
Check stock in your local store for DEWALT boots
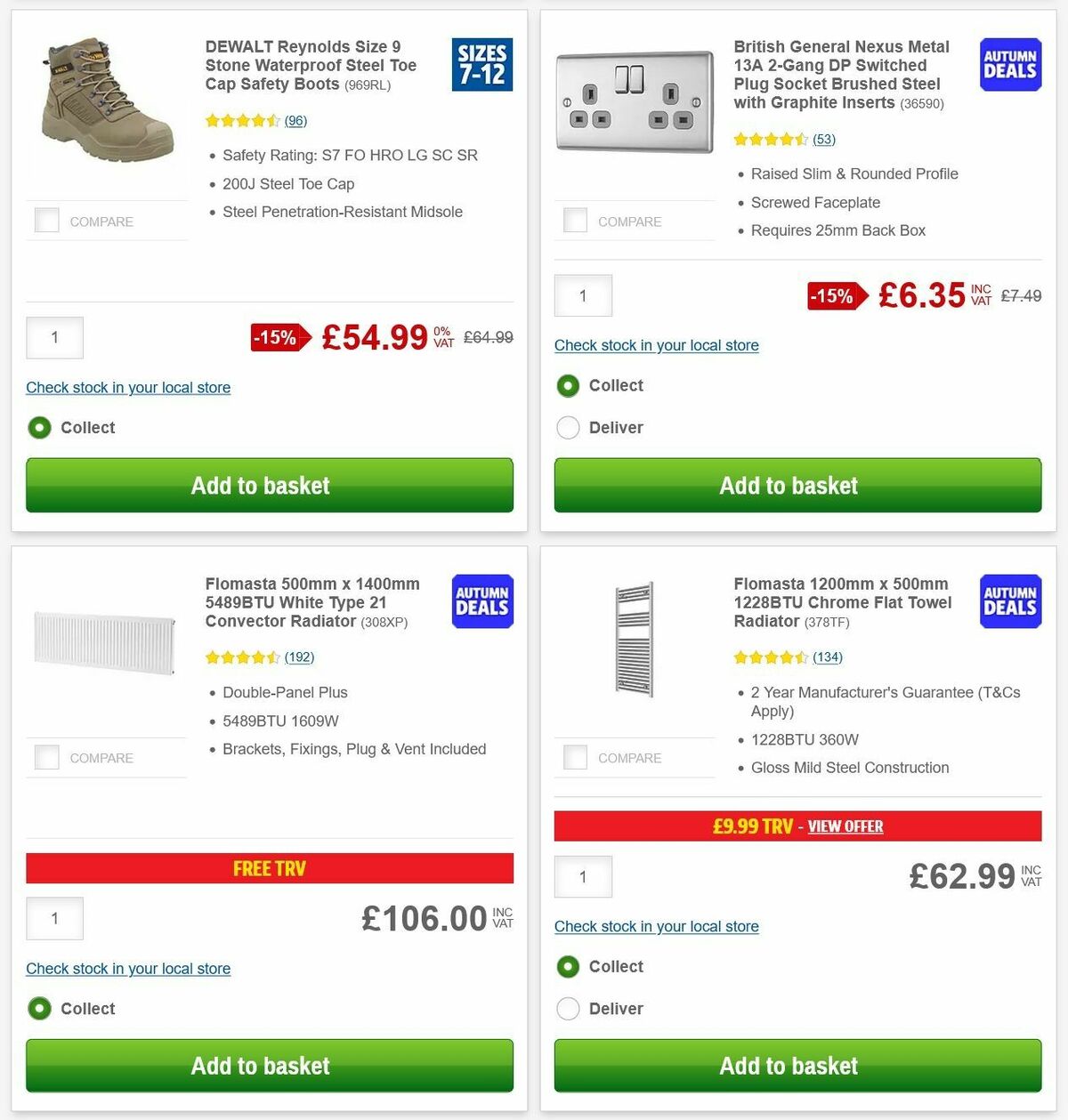pos(127,388)
